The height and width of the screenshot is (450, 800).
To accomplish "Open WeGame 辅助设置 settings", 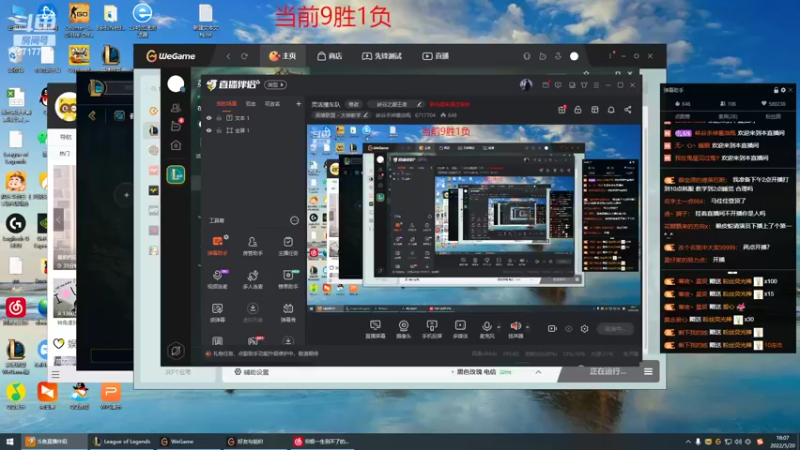I will click(252, 372).
